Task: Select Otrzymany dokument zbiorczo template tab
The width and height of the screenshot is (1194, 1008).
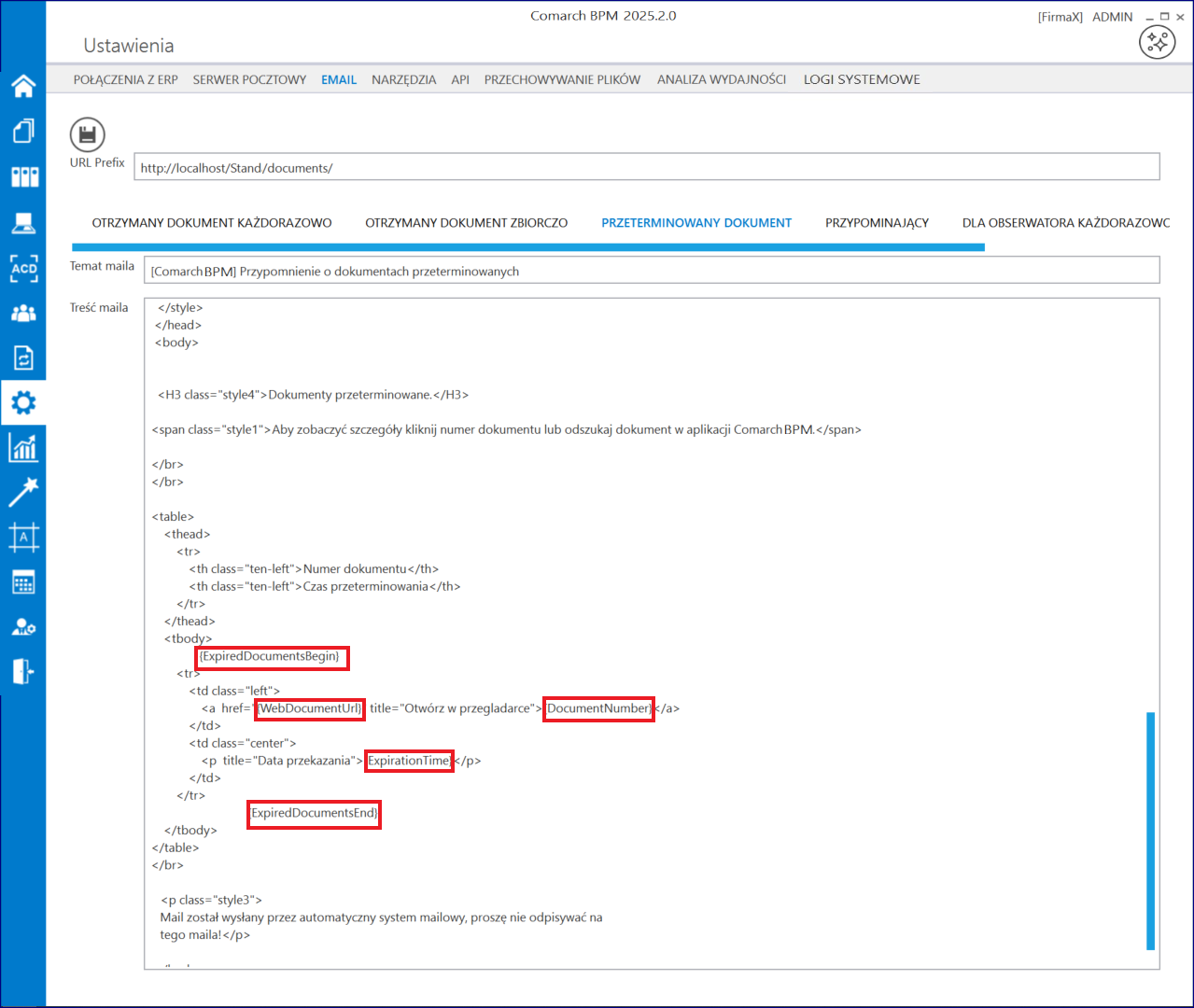Action: pyautogui.click(x=466, y=223)
